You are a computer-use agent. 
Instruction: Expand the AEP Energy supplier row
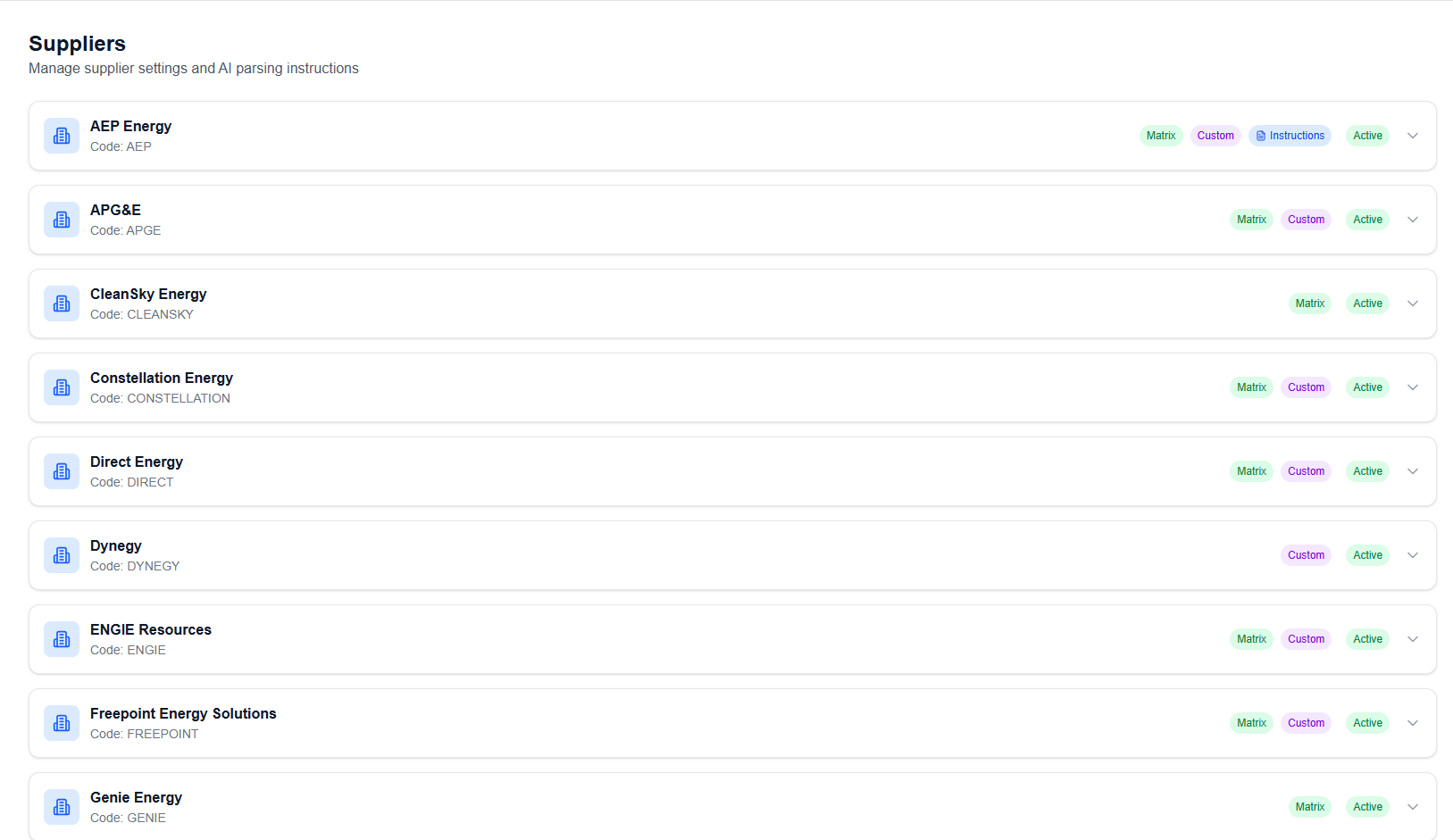point(1413,136)
